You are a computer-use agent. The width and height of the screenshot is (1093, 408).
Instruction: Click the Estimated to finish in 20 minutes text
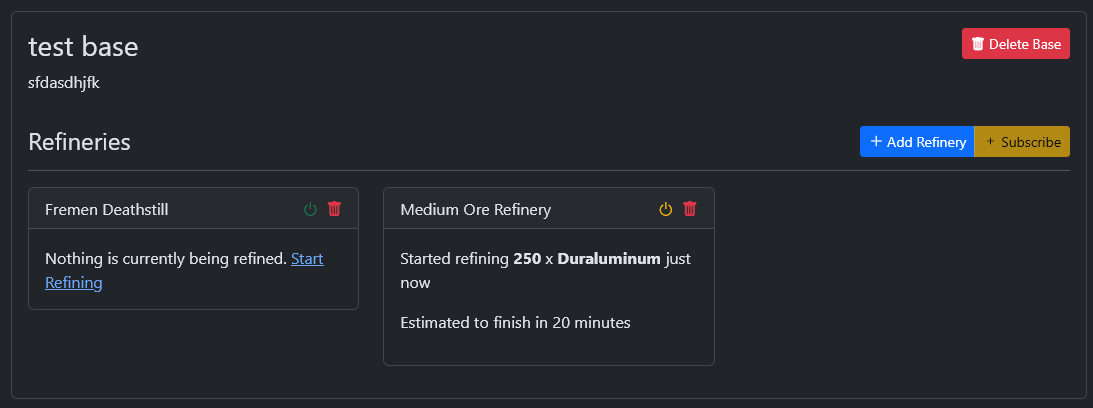515,322
